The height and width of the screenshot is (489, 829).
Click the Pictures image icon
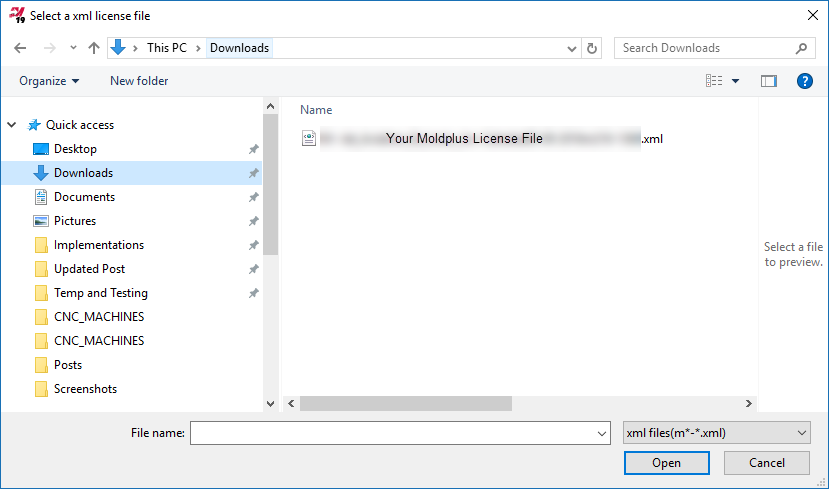pos(41,221)
